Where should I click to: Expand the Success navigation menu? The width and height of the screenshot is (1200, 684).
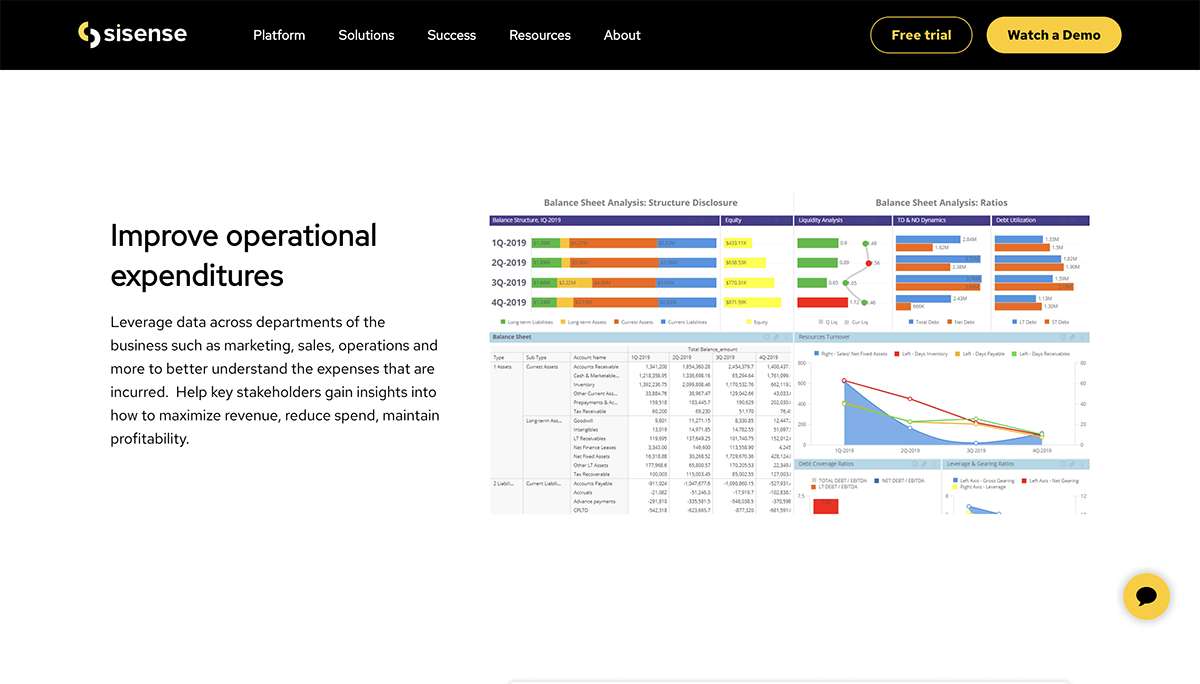[452, 35]
